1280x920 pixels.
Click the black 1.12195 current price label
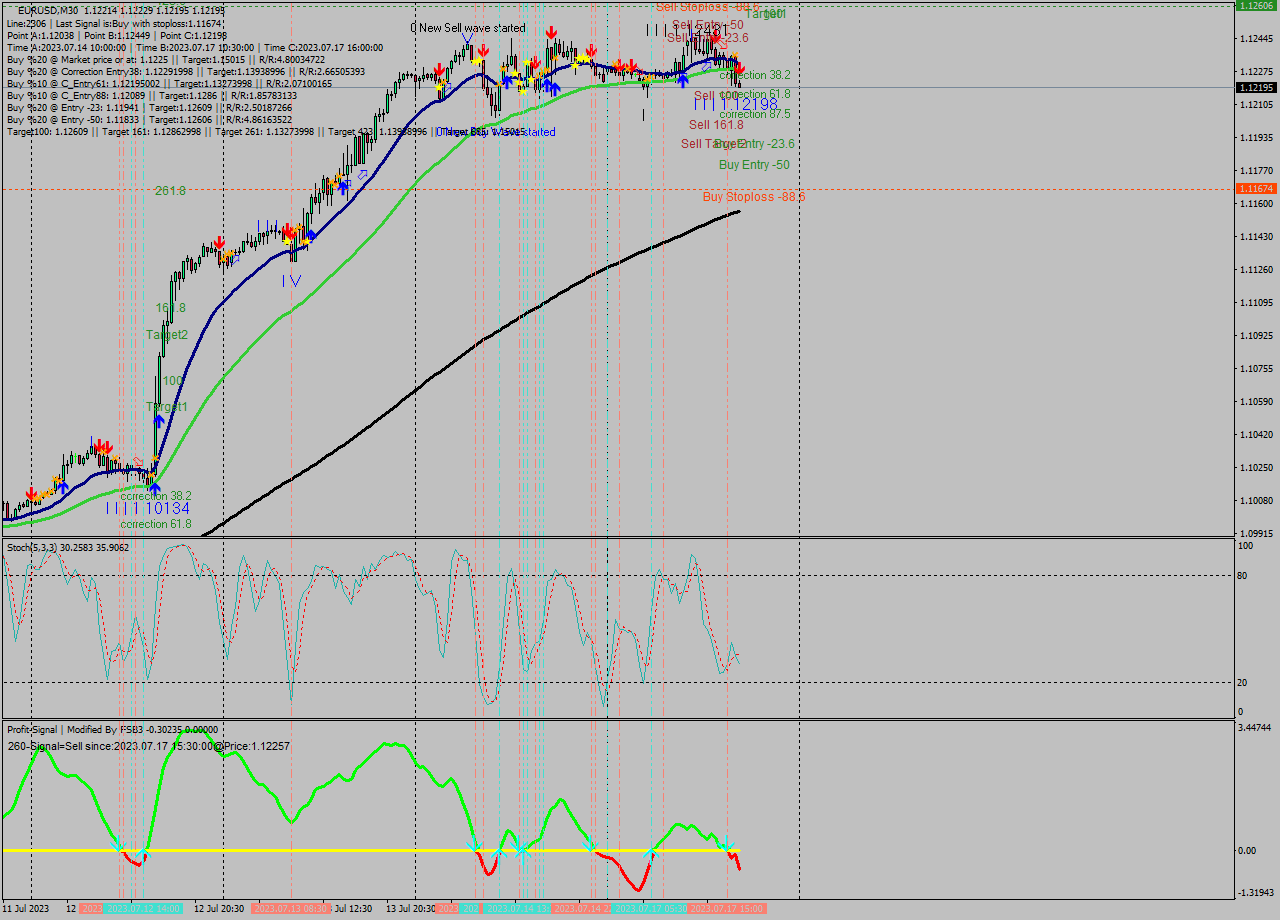pyautogui.click(x=1253, y=88)
